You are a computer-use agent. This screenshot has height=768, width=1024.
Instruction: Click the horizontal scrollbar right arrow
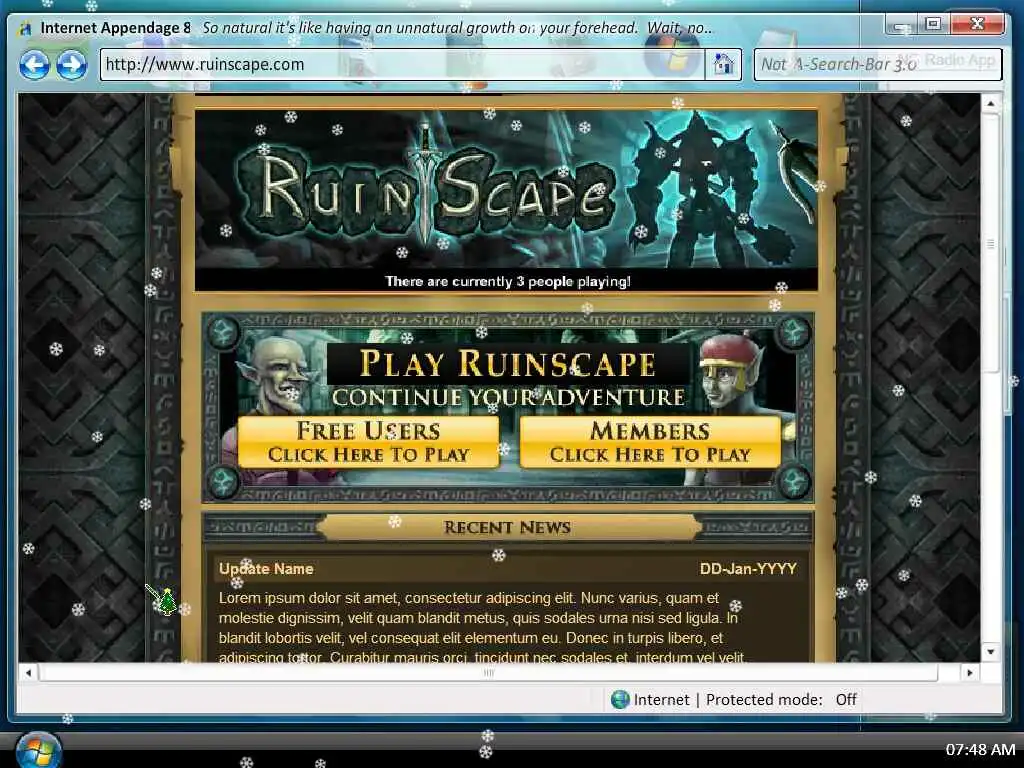pyautogui.click(x=970, y=672)
